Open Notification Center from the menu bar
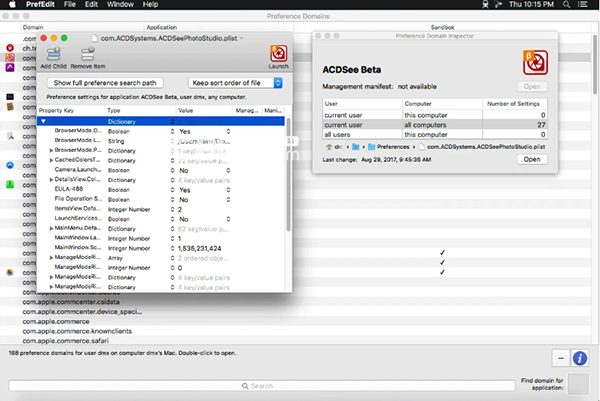Viewport: 600px width, 401px height. coord(583,5)
